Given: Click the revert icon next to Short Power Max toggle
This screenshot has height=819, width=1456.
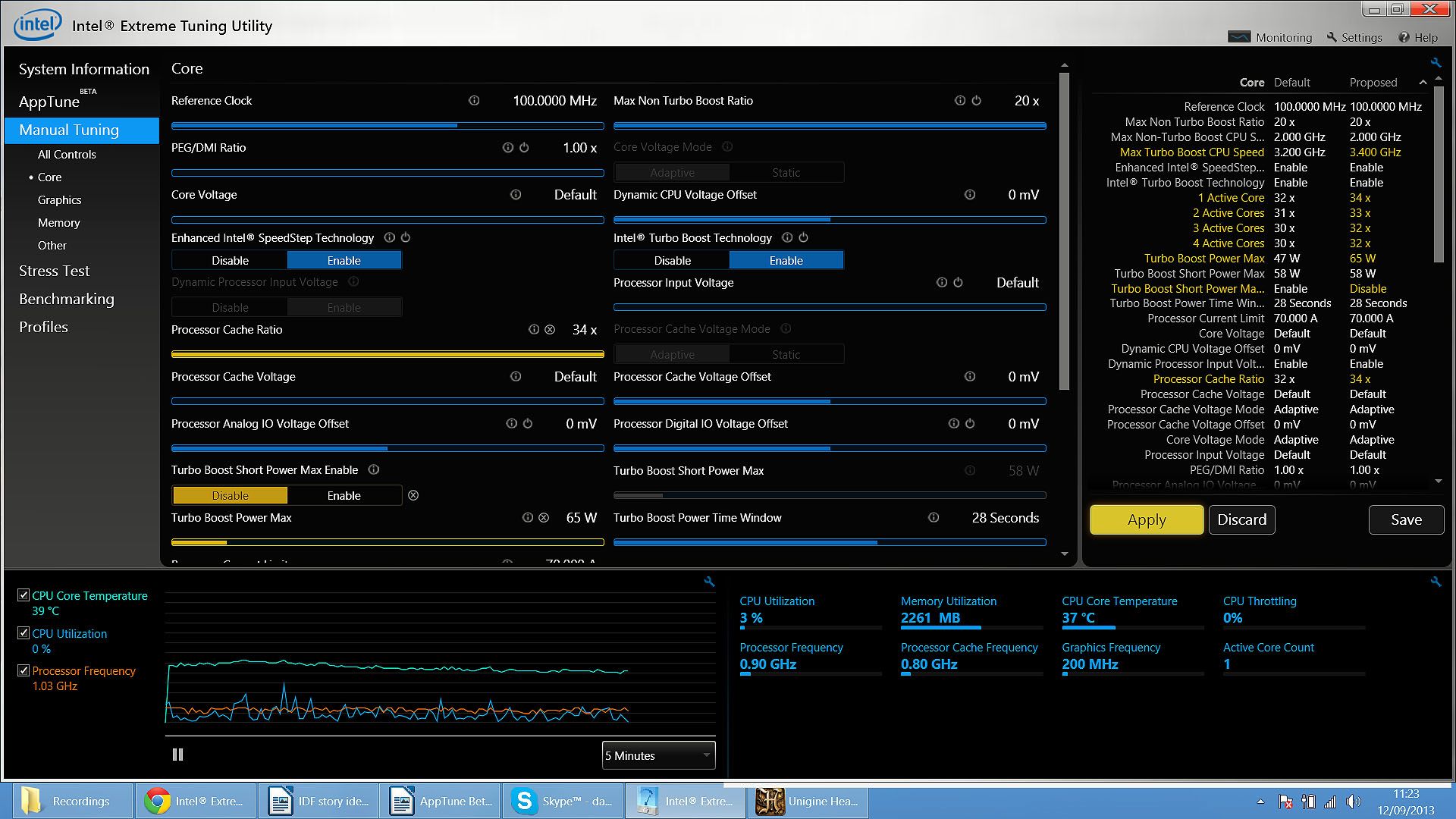Looking at the screenshot, I should pos(413,495).
